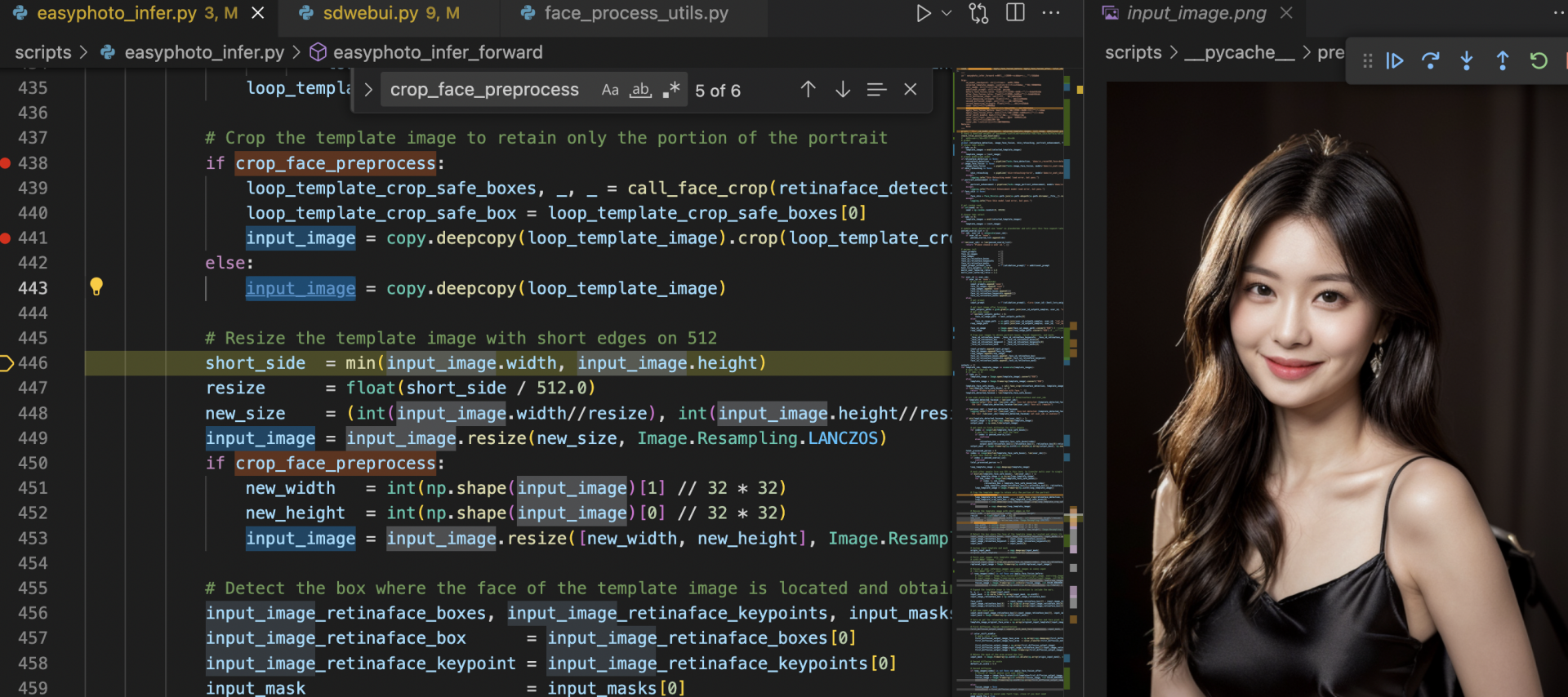Toggle breakpoint on line 441

pos(5,238)
